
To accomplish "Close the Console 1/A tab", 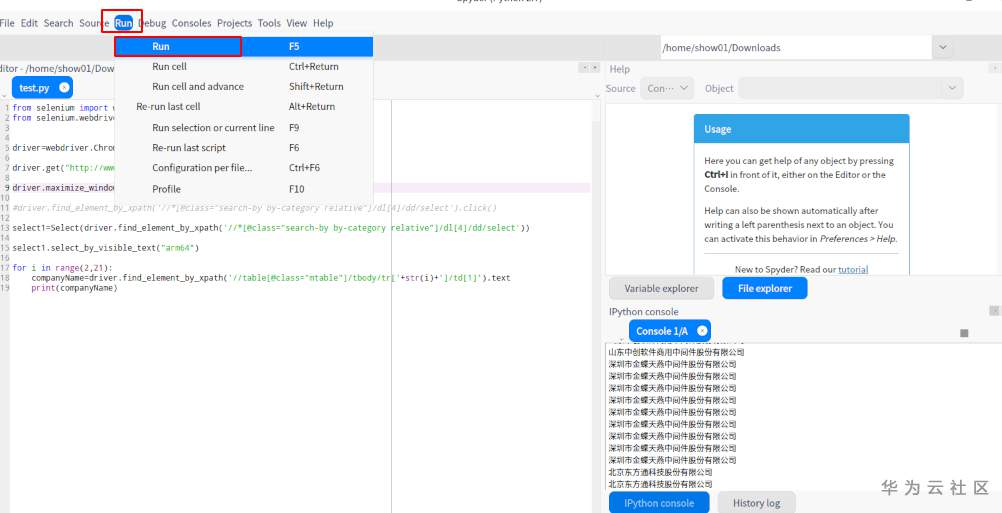I will [x=702, y=331].
